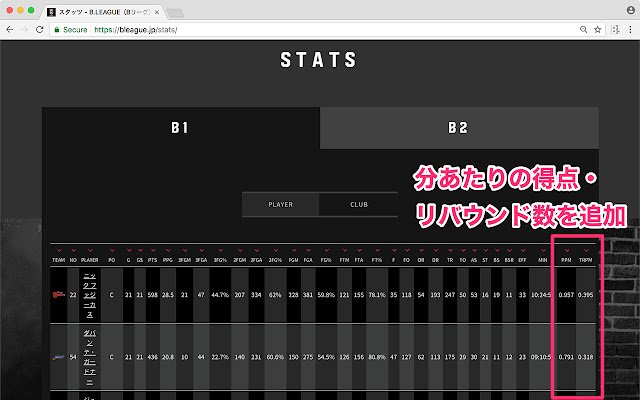Screen dimensions: 640x400
Task: Click the STATS page heading
Action: [318, 60]
